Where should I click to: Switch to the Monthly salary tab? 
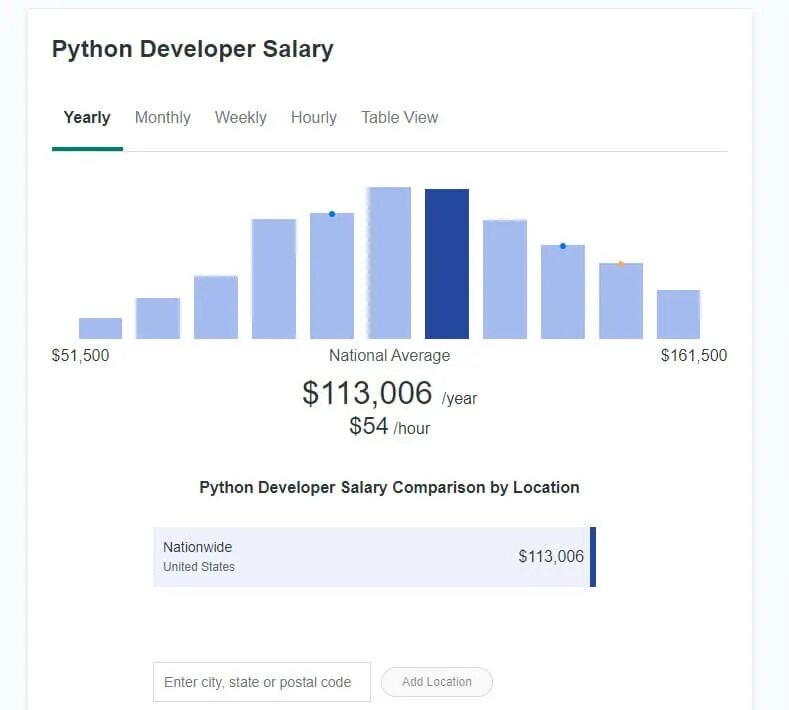pyautogui.click(x=162, y=118)
